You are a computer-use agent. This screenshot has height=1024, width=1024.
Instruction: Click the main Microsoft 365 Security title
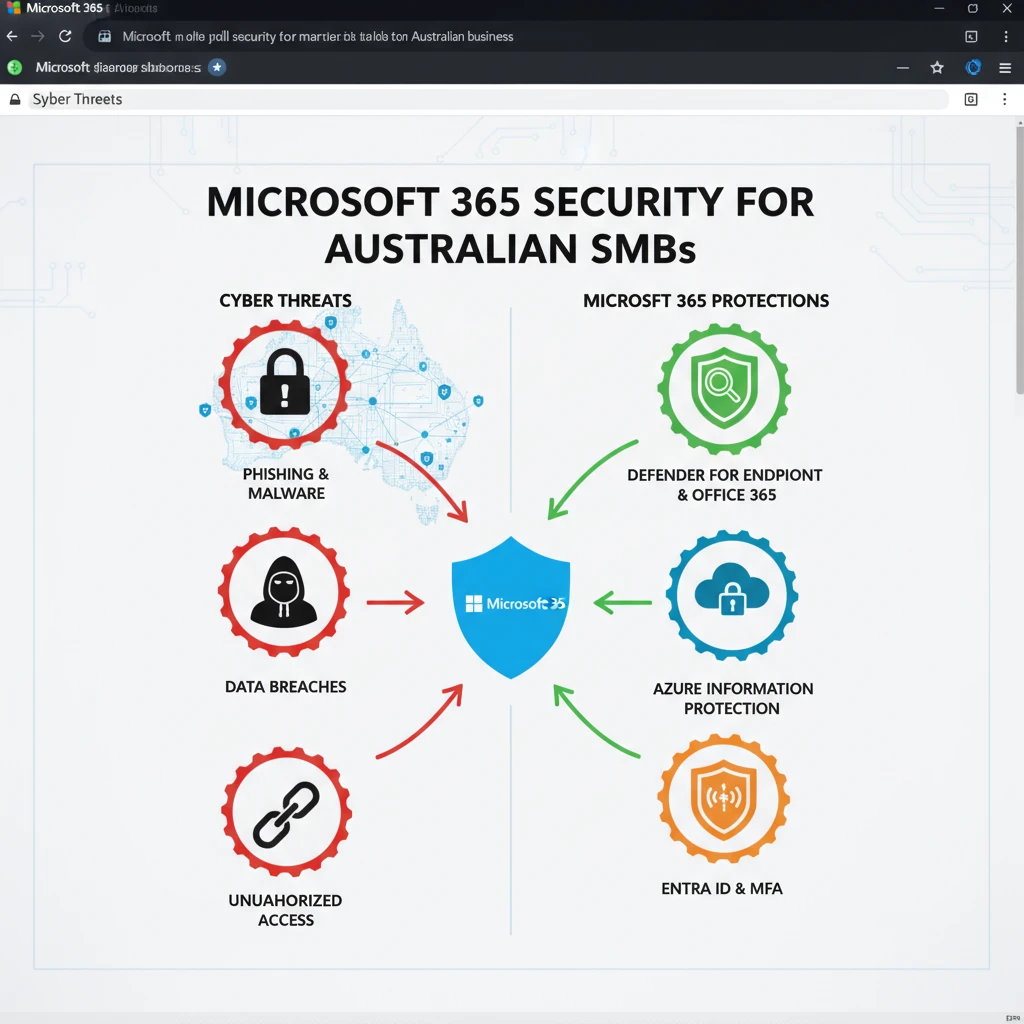click(x=511, y=225)
